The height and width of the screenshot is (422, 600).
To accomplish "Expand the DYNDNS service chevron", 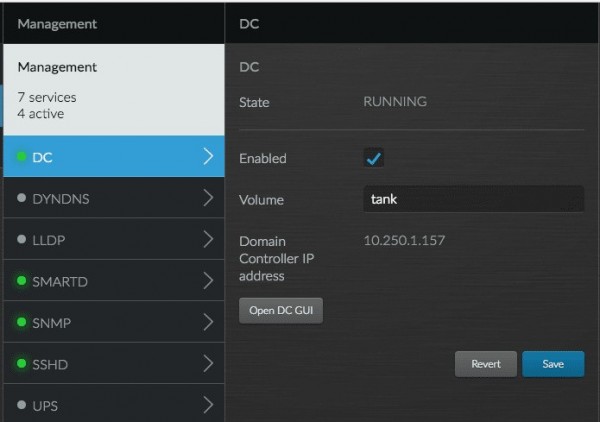I will [x=208, y=198].
